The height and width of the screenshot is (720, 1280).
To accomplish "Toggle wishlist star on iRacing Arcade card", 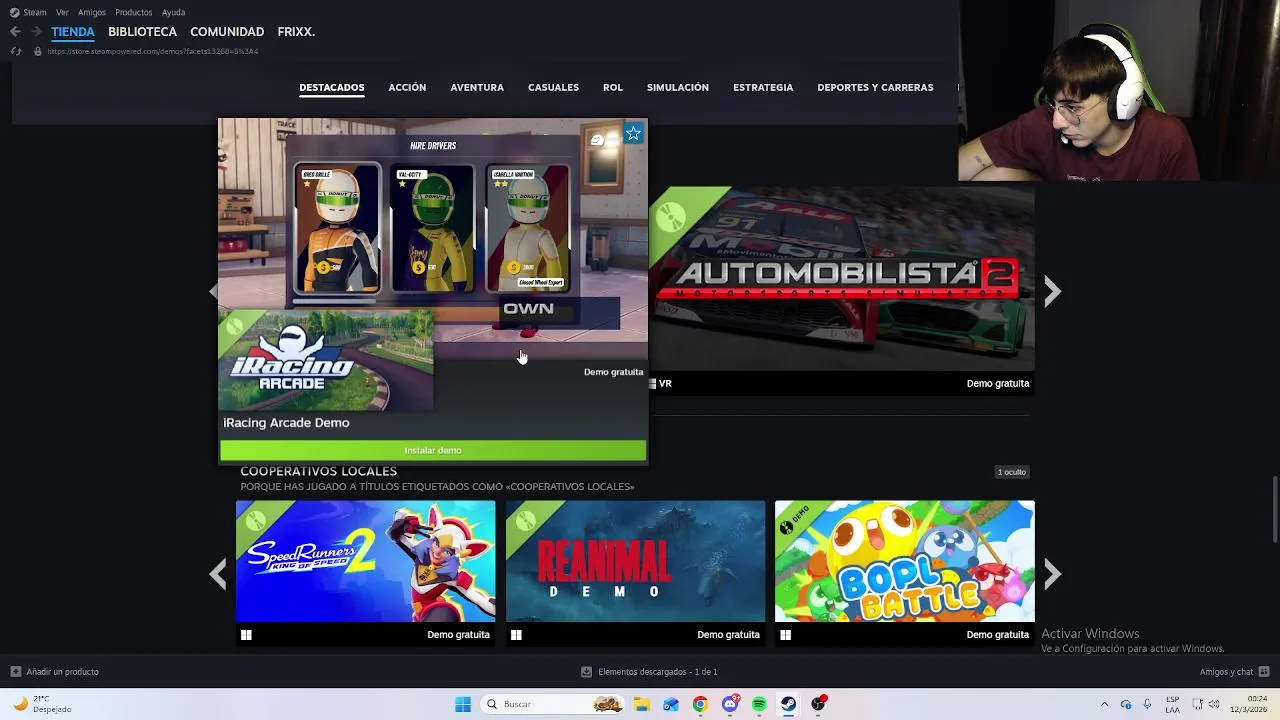I will (x=633, y=133).
